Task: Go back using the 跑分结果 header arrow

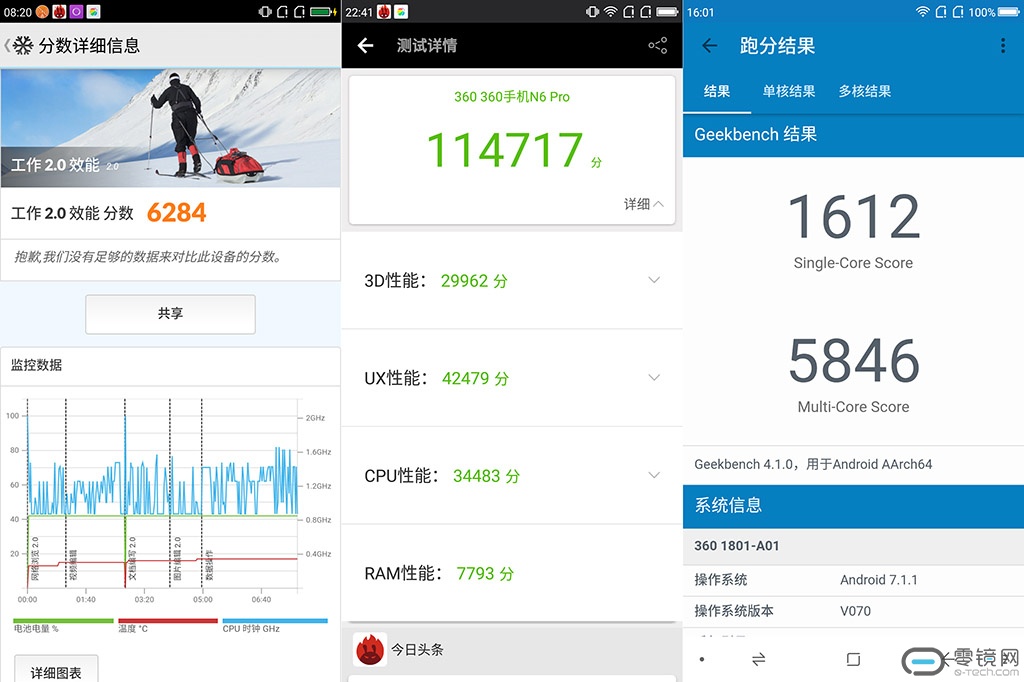Action: [710, 46]
